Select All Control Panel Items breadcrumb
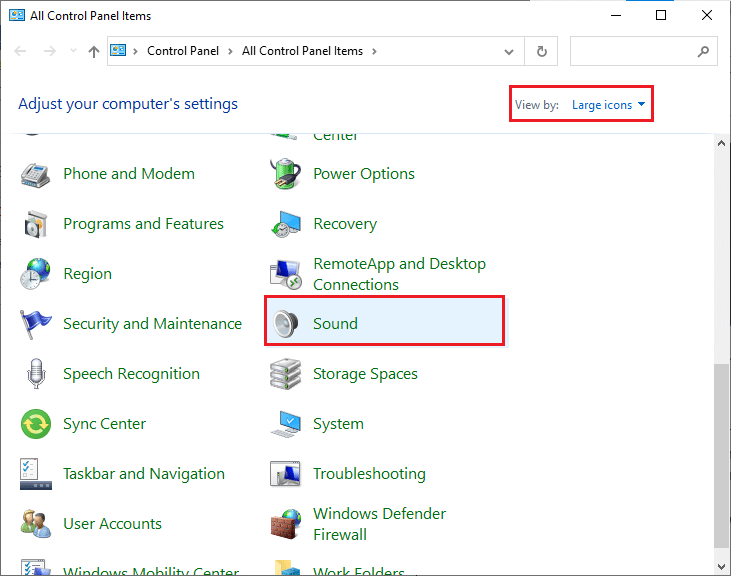This screenshot has height=576, width=731. pos(301,51)
